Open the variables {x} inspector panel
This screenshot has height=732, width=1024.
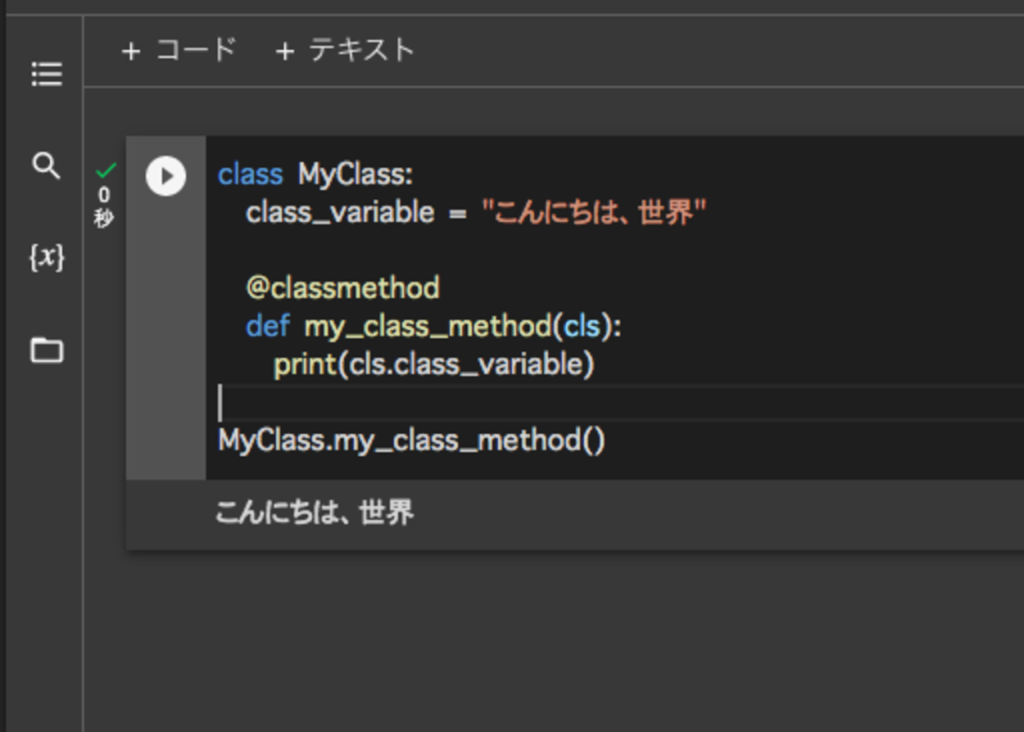46,257
